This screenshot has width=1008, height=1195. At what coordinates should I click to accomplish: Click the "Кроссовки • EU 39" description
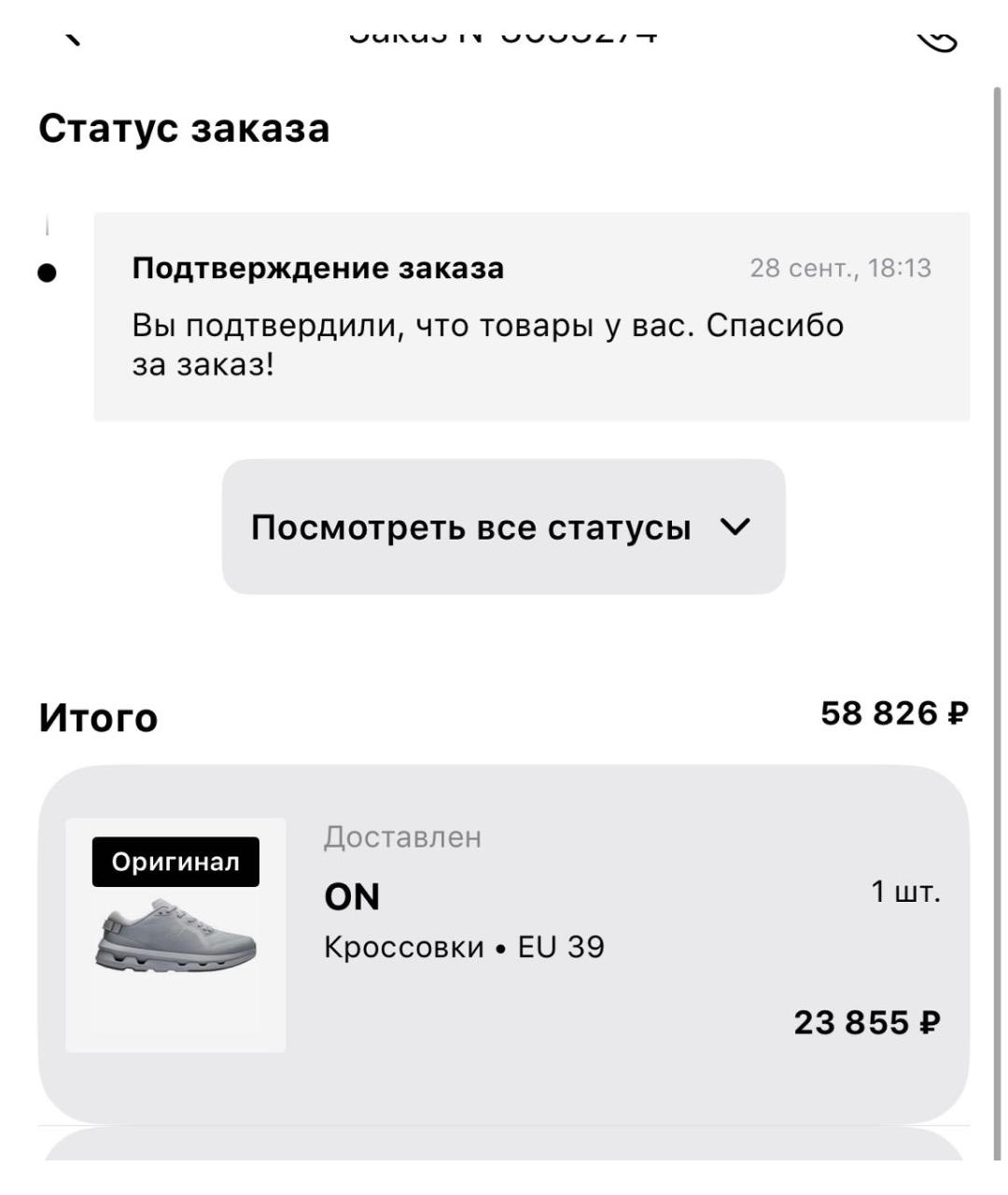pos(464,948)
